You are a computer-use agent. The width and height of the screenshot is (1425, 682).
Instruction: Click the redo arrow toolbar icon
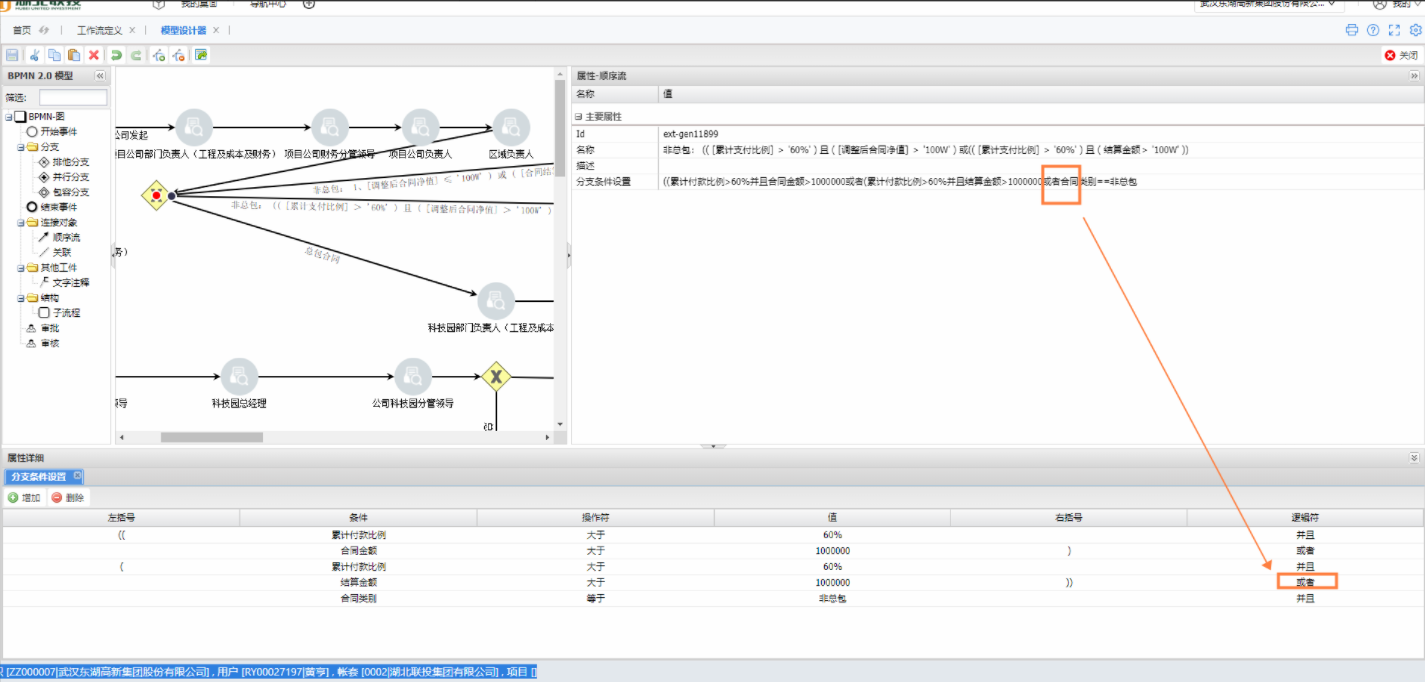tap(136, 55)
